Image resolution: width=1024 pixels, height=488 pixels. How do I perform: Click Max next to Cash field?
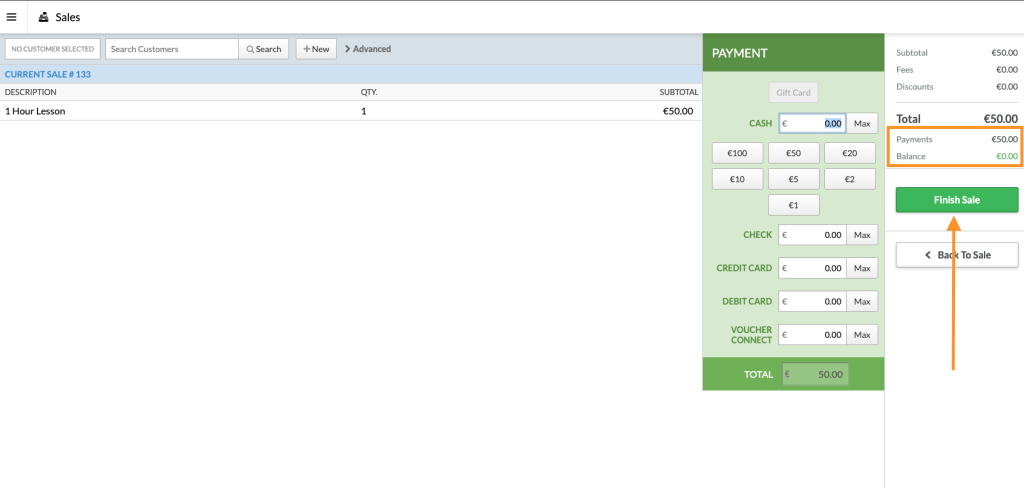[862, 124]
